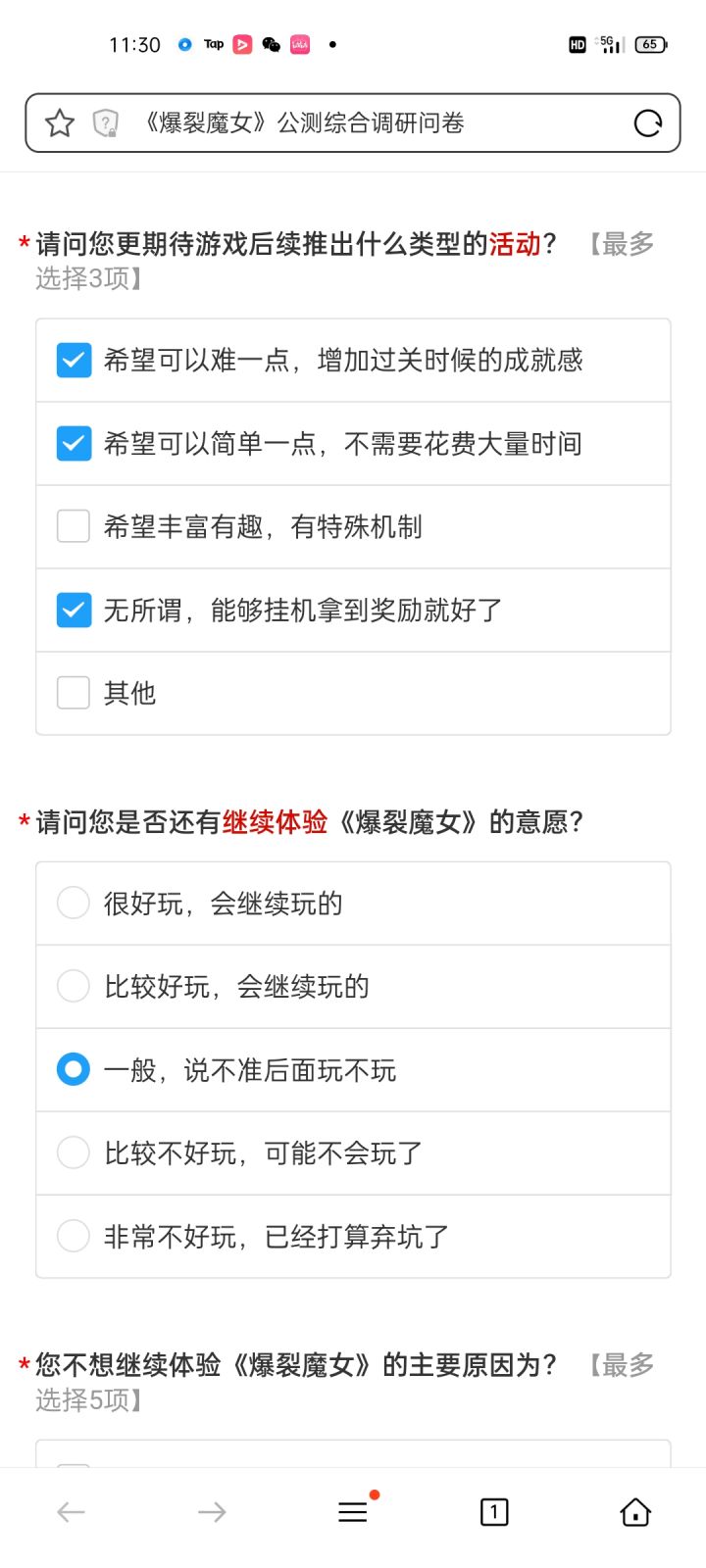Reload the page with refresh icon
Screen dimensions: 706x1568
point(648,122)
